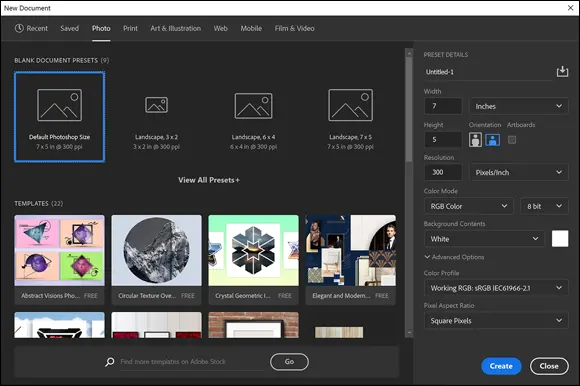The image size is (580, 386).
Task: Open the Color Profile Working RGB dropdown
Action: (x=496, y=288)
